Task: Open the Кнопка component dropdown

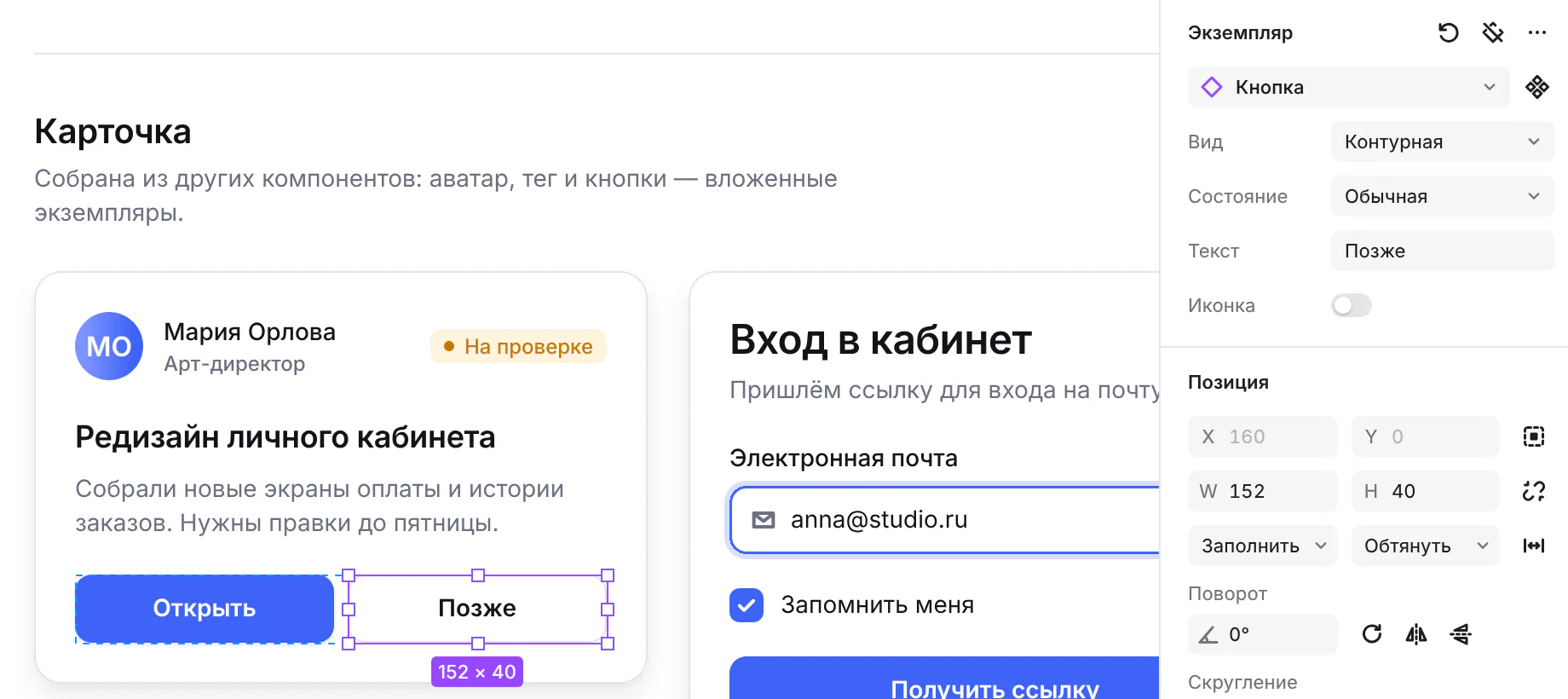Action: [x=1349, y=87]
